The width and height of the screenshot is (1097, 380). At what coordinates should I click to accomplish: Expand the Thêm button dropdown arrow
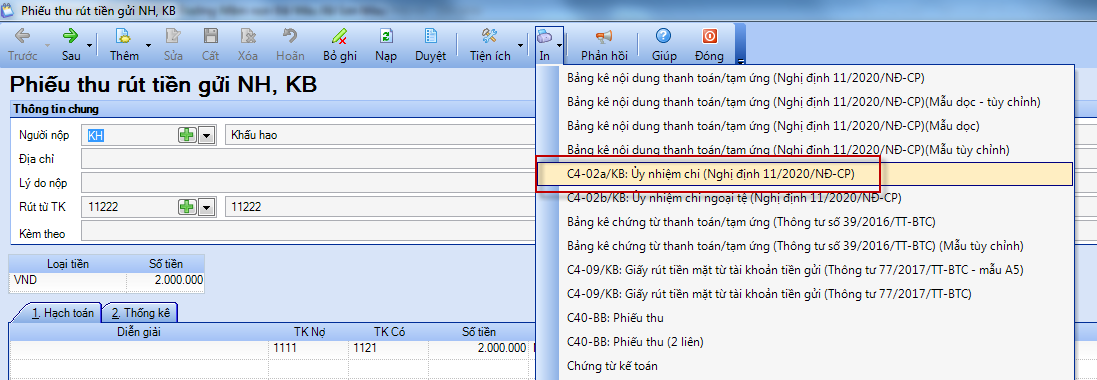[148, 45]
